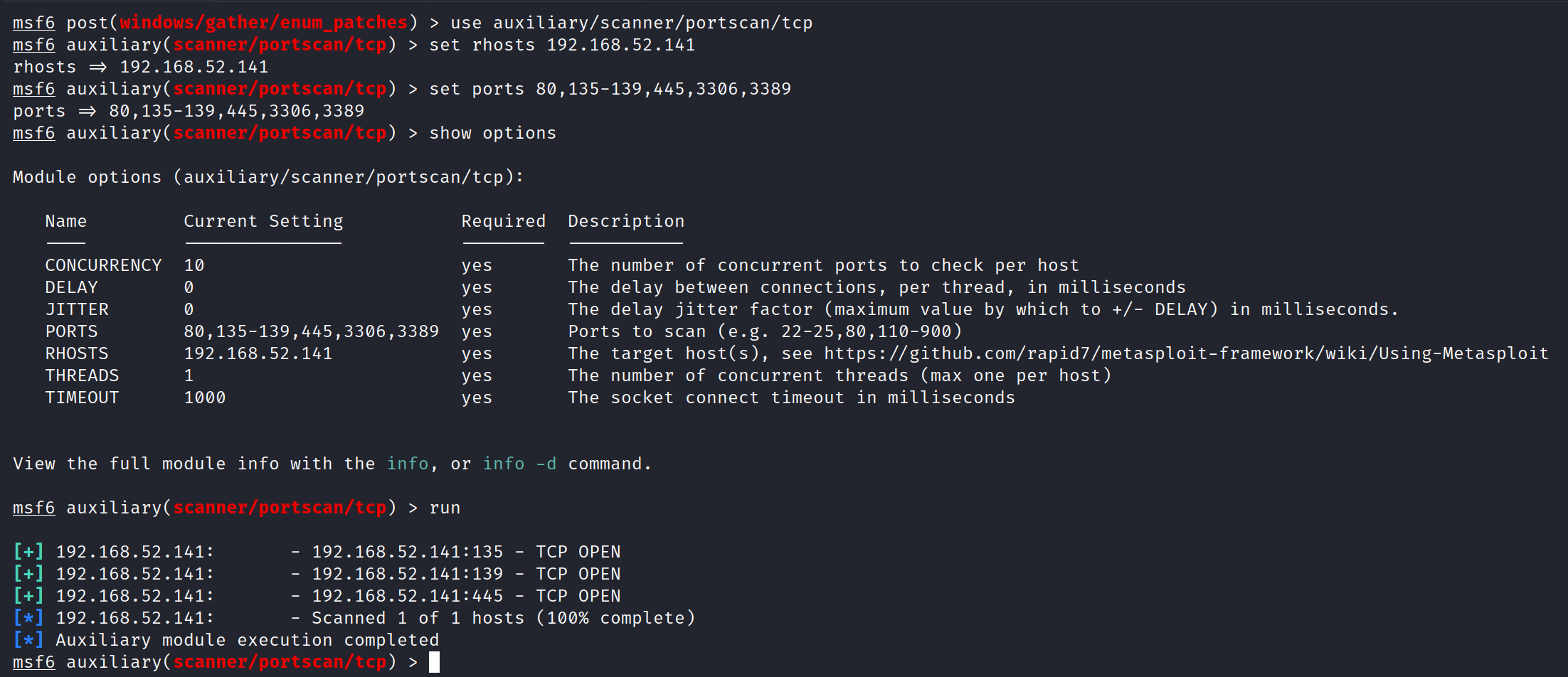
Task: Click the "Description" column header
Action: point(626,221)
